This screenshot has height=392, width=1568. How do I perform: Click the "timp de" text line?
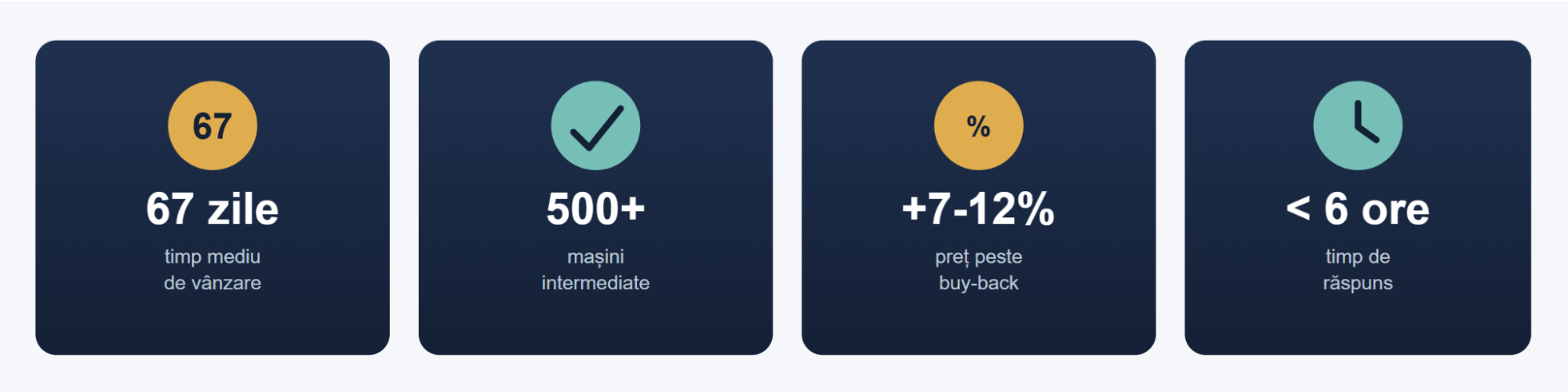[1358, 256]
